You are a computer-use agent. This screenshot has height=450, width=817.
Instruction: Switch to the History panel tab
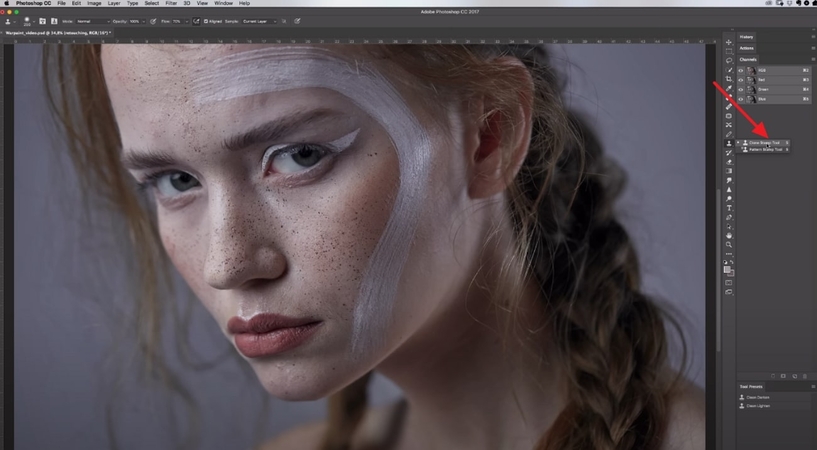746,37
